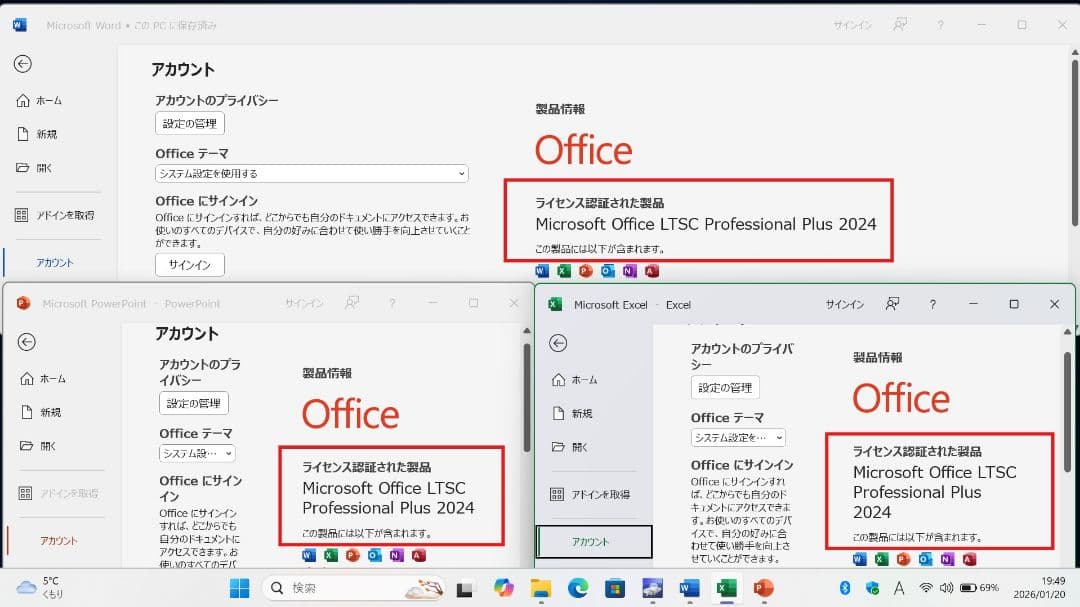Click the 設定の管理 button in Word

[x=189, y=123]
